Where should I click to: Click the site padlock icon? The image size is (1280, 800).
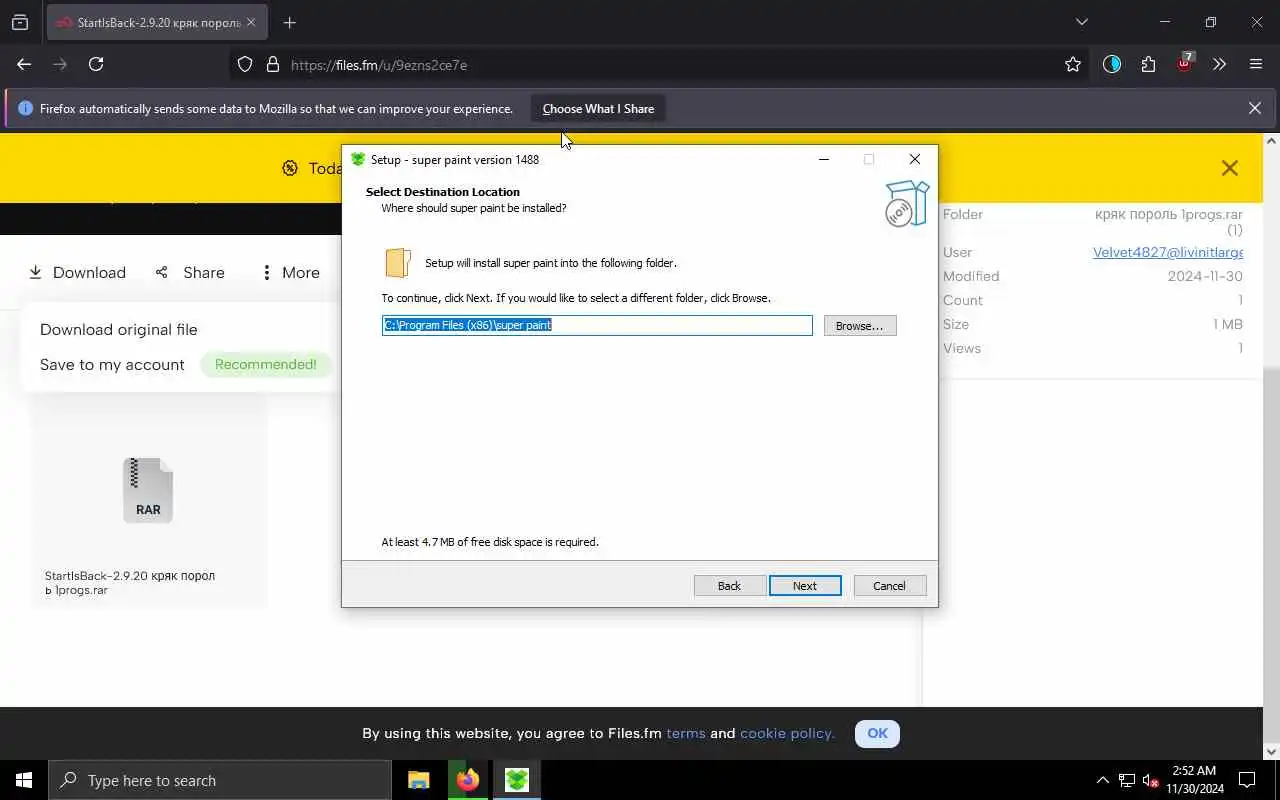(272, 64)
